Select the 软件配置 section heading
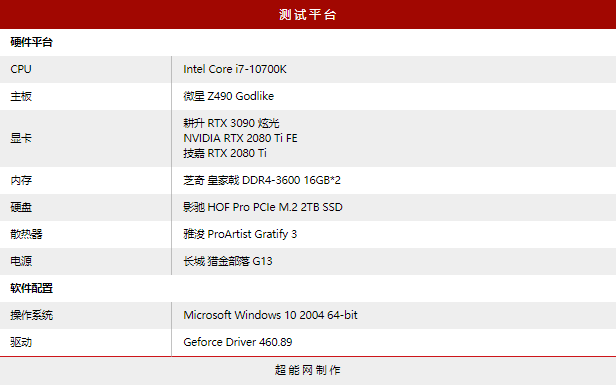This screenshot has width=616, height=388. point(31,288)
